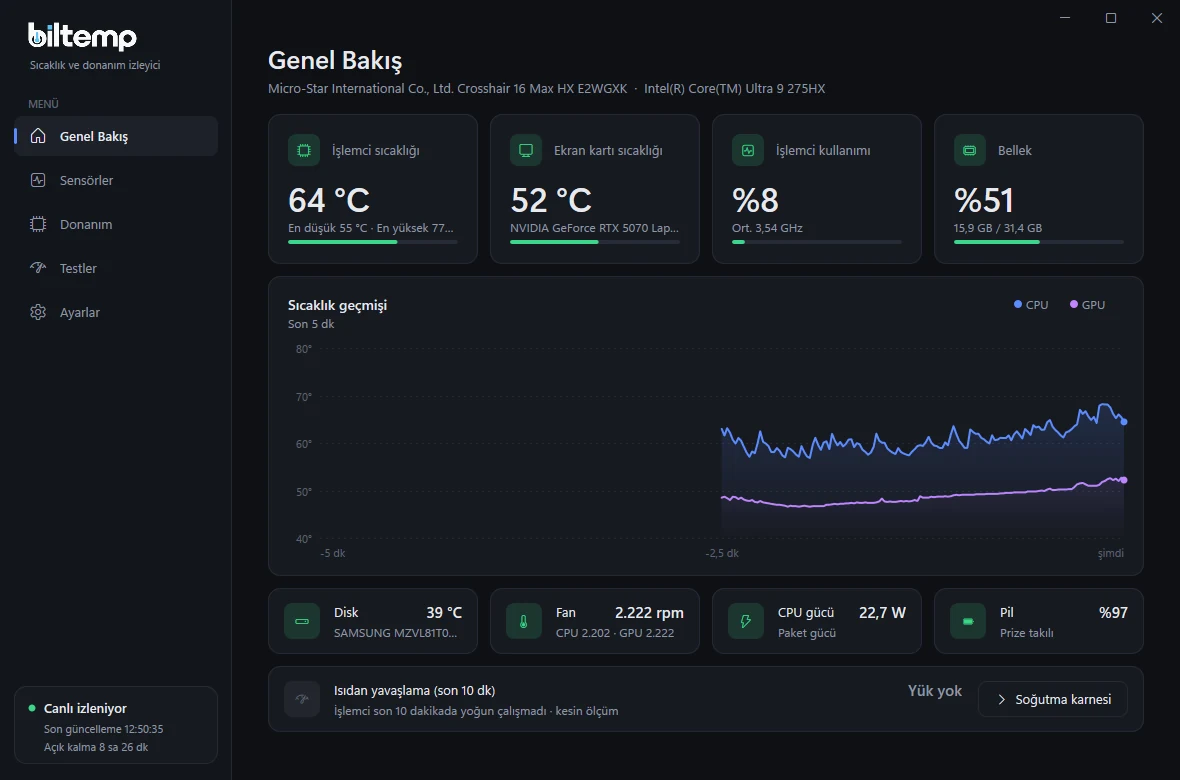Click the Intel(R) Core(TM) Ultra 9 275HX text
The width and height of the screenshot is (1180, 780).
tap(734, 88)
